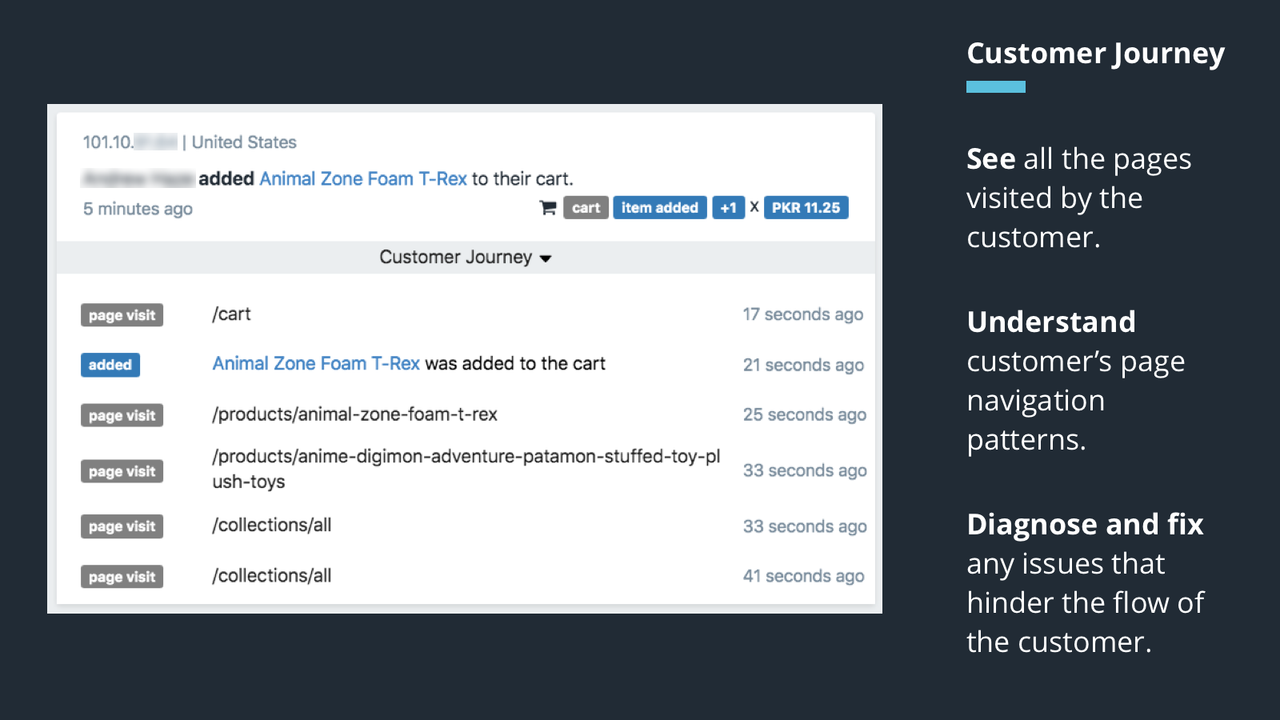This screenshot has height=720, width=1280.
Task: Open the Customer Journey dropdown arrow
Action: point(545,258)
